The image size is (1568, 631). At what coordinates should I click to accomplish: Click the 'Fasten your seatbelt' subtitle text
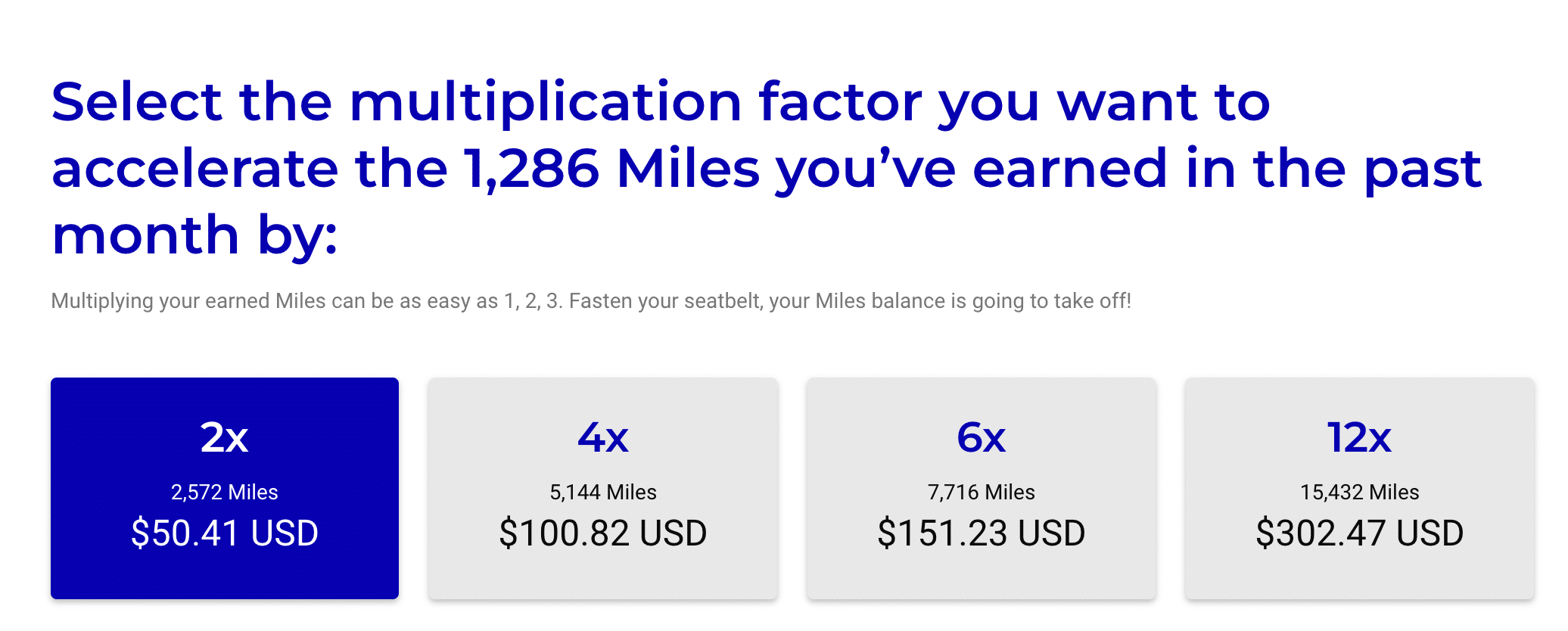tap(666, 301)
